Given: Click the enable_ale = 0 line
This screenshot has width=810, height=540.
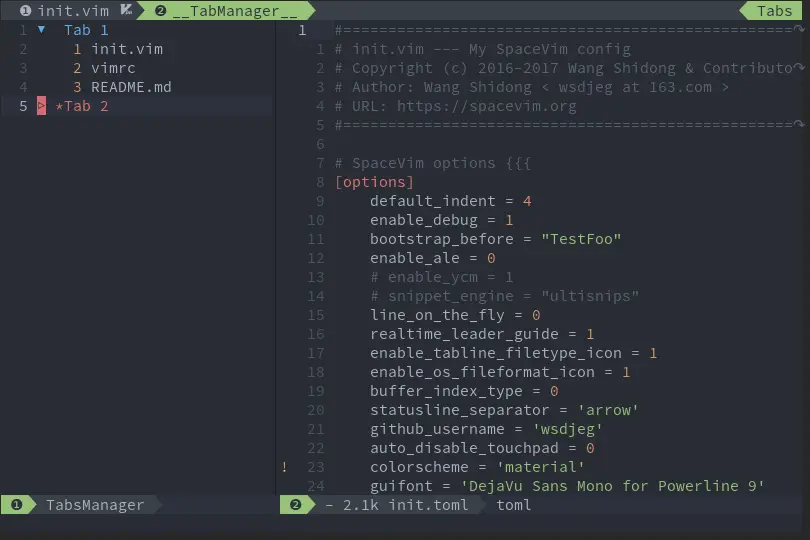Looking at the screenshot, I should (x=433, y=258).
